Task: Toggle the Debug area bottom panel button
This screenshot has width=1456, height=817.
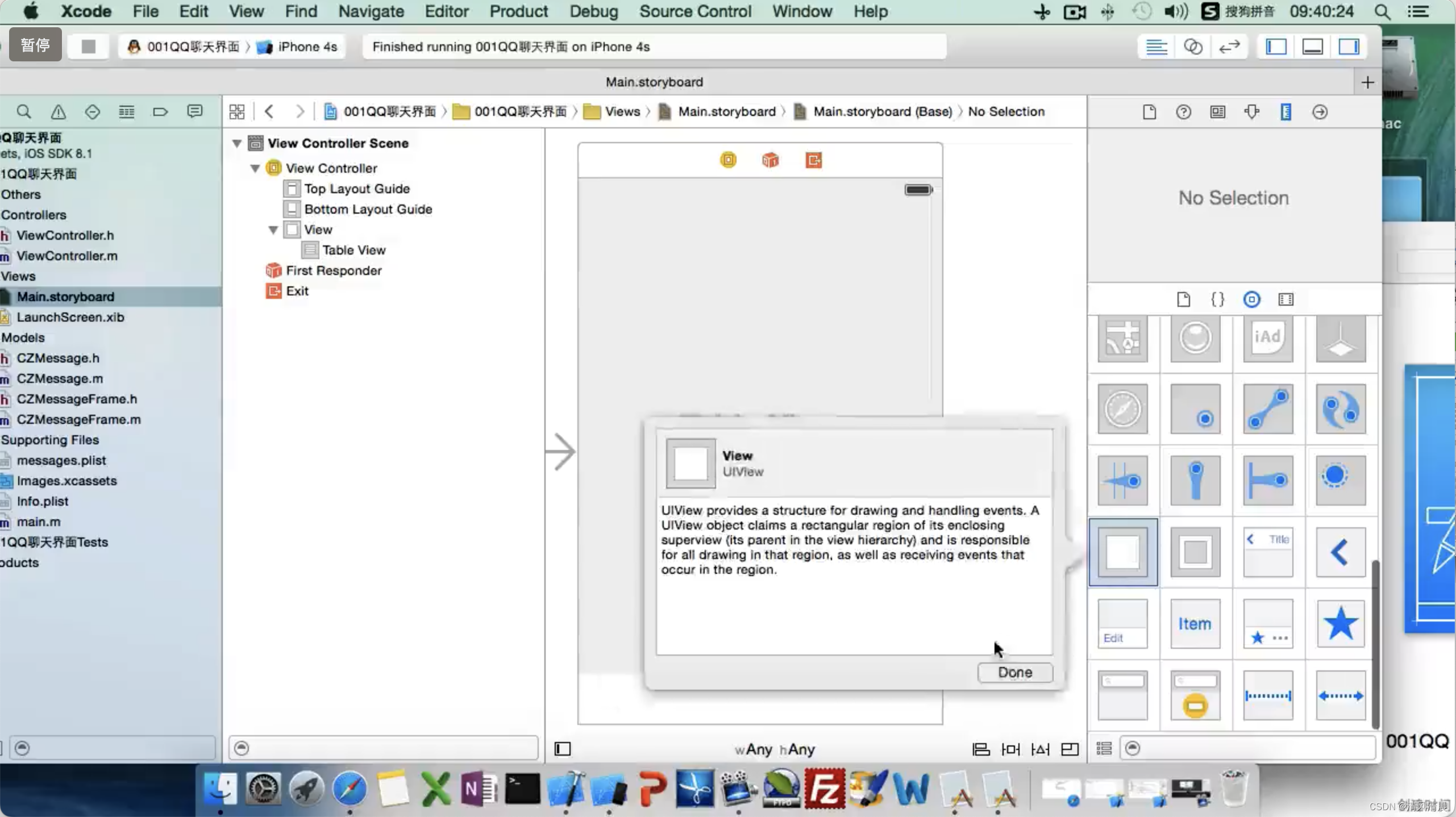Action: tap(1312, 47)
